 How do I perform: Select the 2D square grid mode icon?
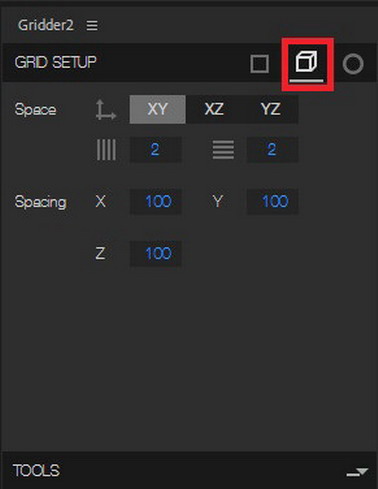pos(259,64)
